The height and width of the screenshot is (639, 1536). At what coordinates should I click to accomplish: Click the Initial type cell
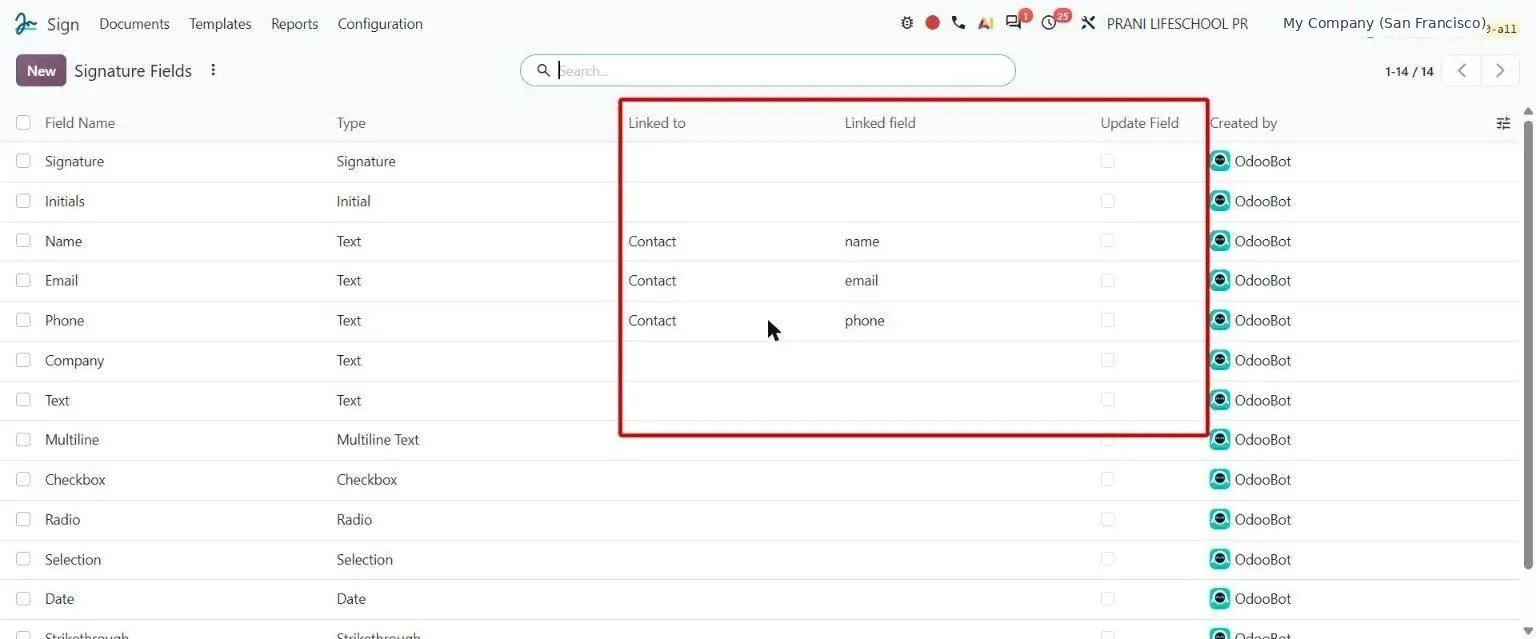point(353,201)
